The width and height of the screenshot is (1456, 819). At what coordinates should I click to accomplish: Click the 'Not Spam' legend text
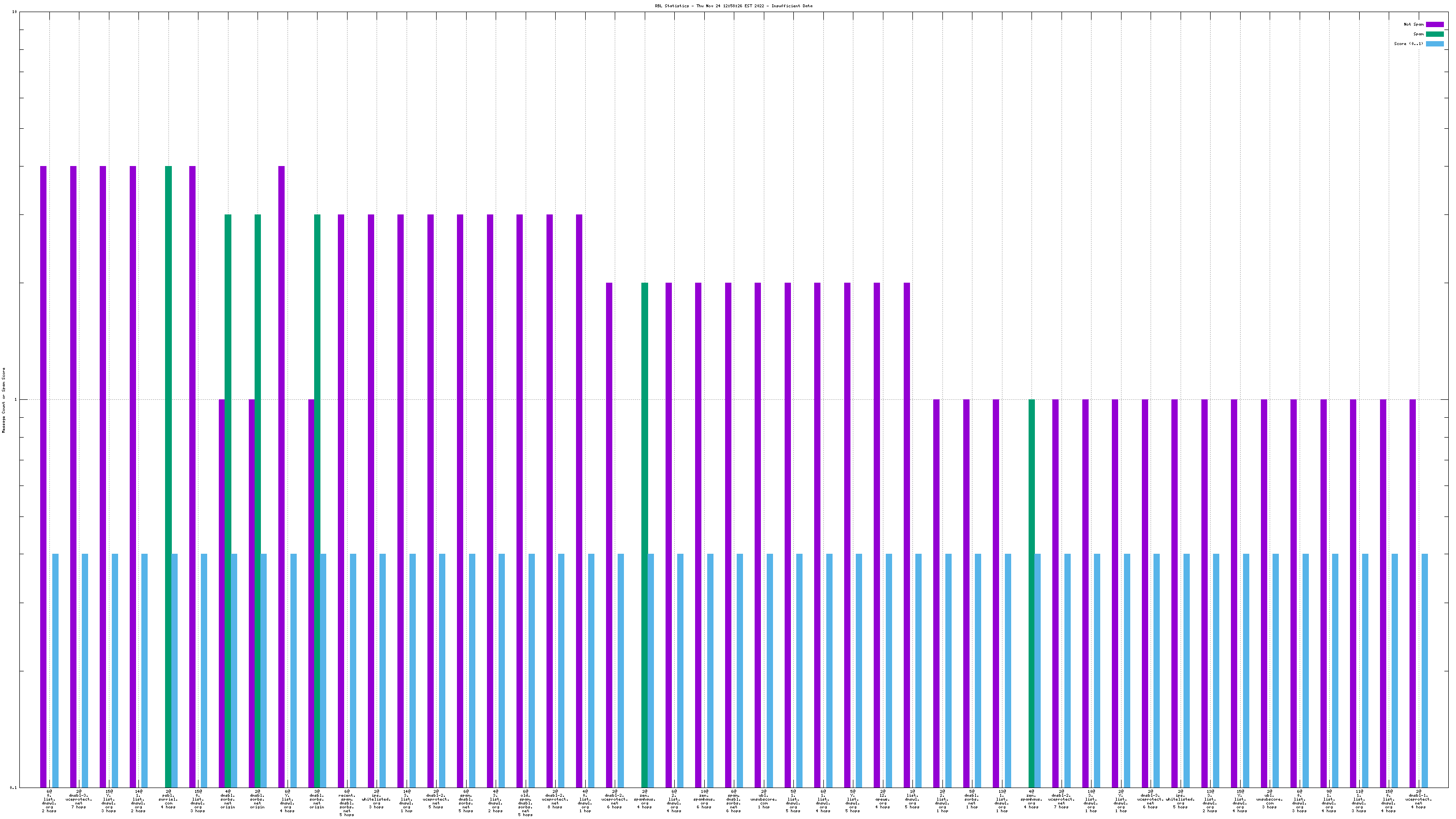[x=1413, y=24]
